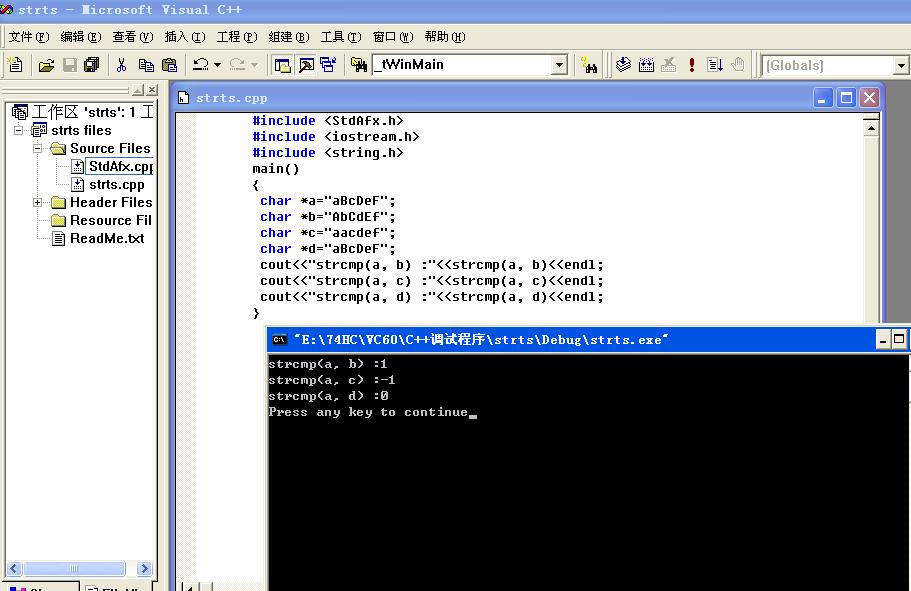Screen dimensions: 911x591
Task: Click the code line char *c="aacdef";
Action: point(328,232)
